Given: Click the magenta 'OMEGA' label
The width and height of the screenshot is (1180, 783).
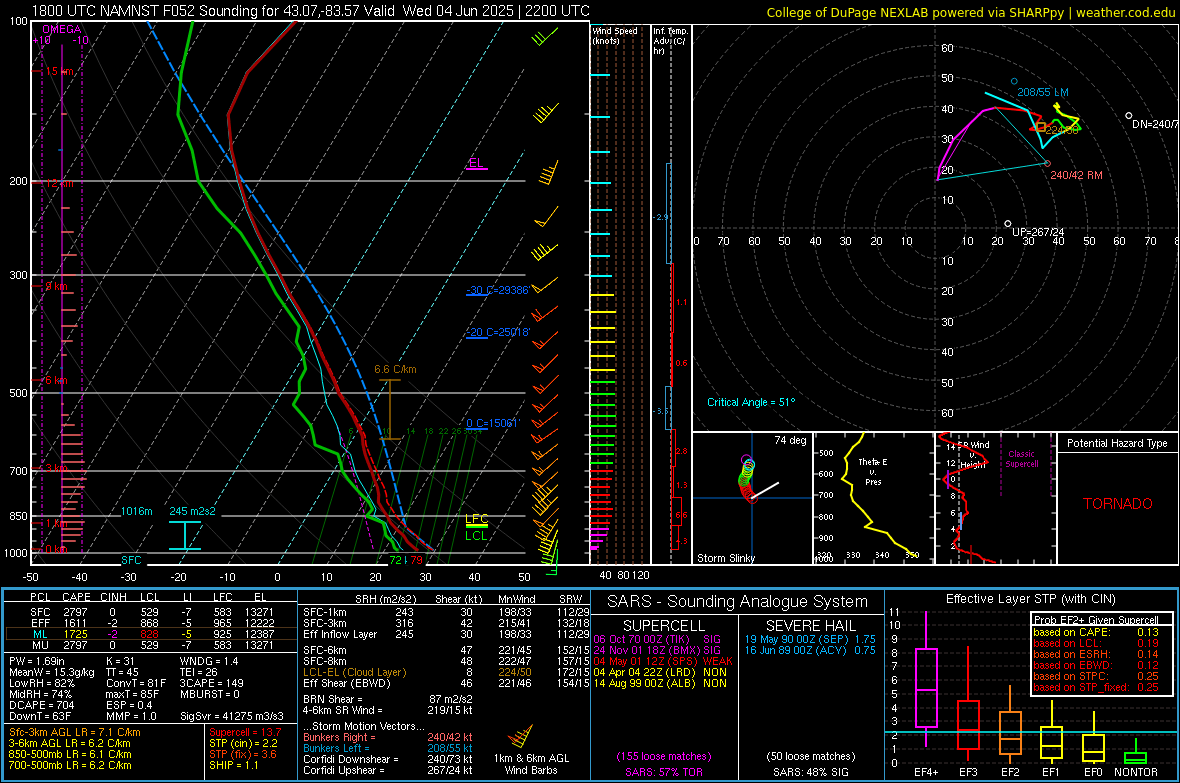Looking at the screenshot, I should (x=62, y=29).
